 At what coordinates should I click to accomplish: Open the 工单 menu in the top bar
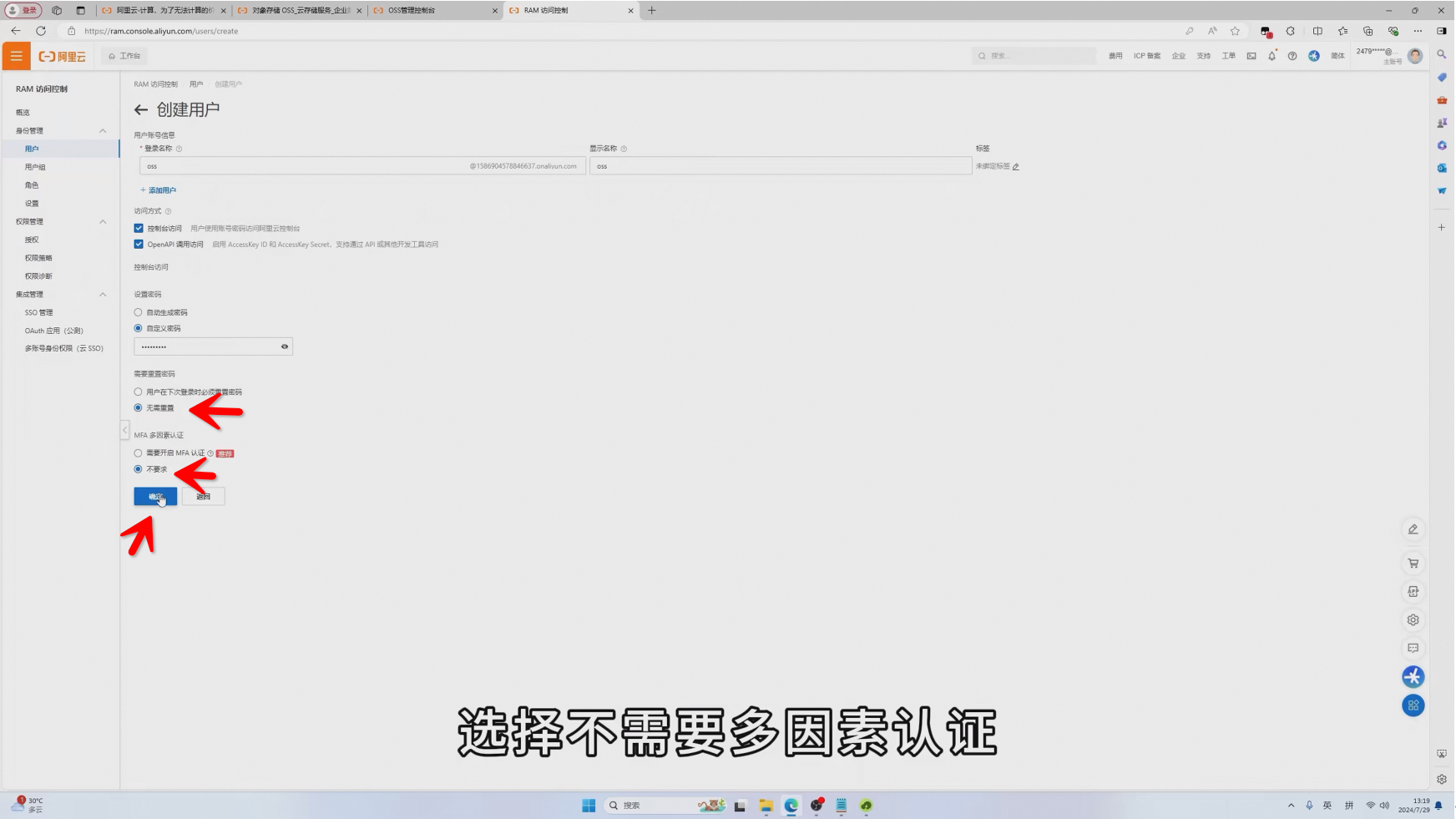pyautogui.click(x=1228, y=55)
